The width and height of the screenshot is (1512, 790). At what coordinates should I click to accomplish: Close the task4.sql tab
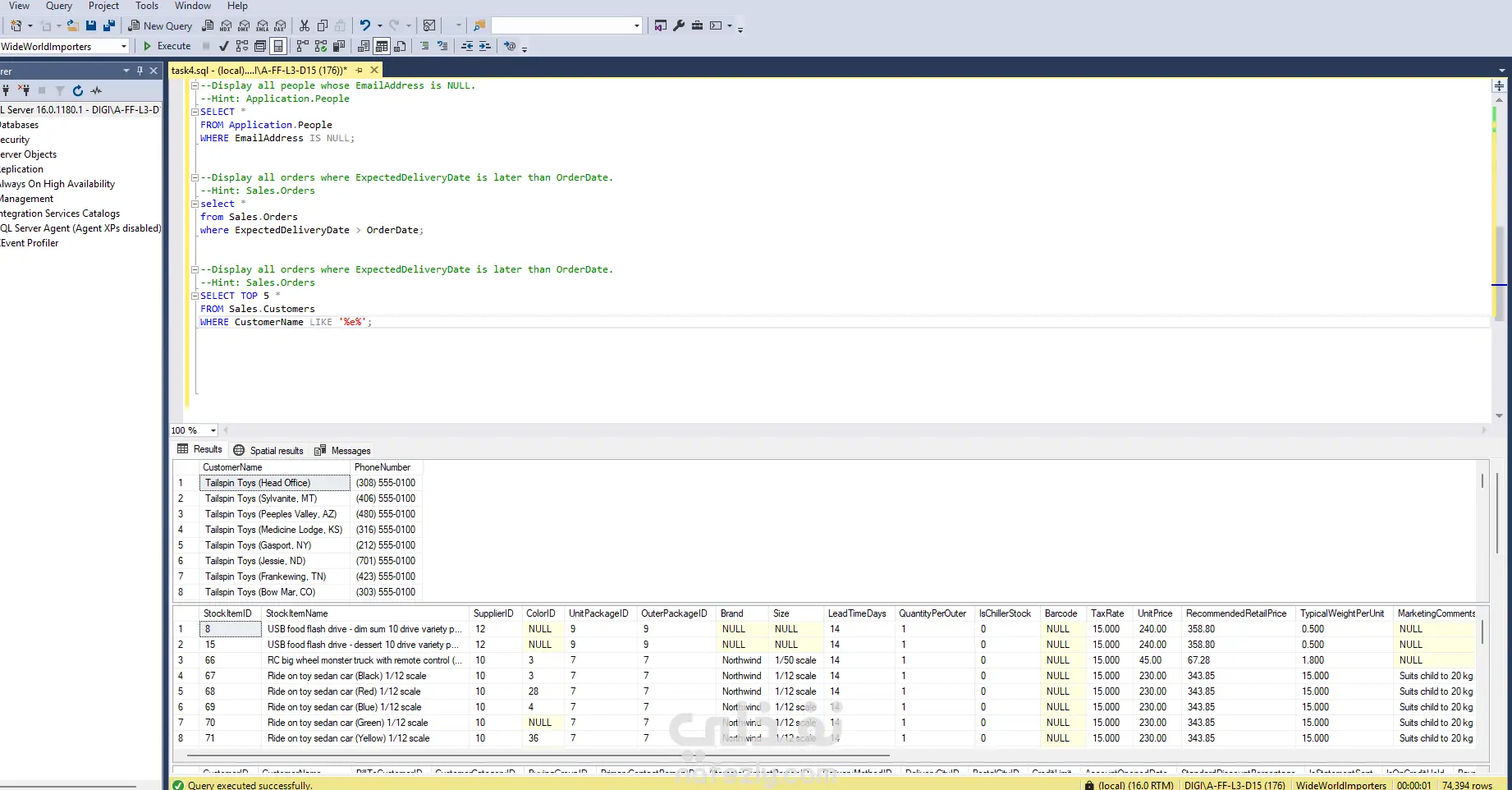click(x=374, y=71)
